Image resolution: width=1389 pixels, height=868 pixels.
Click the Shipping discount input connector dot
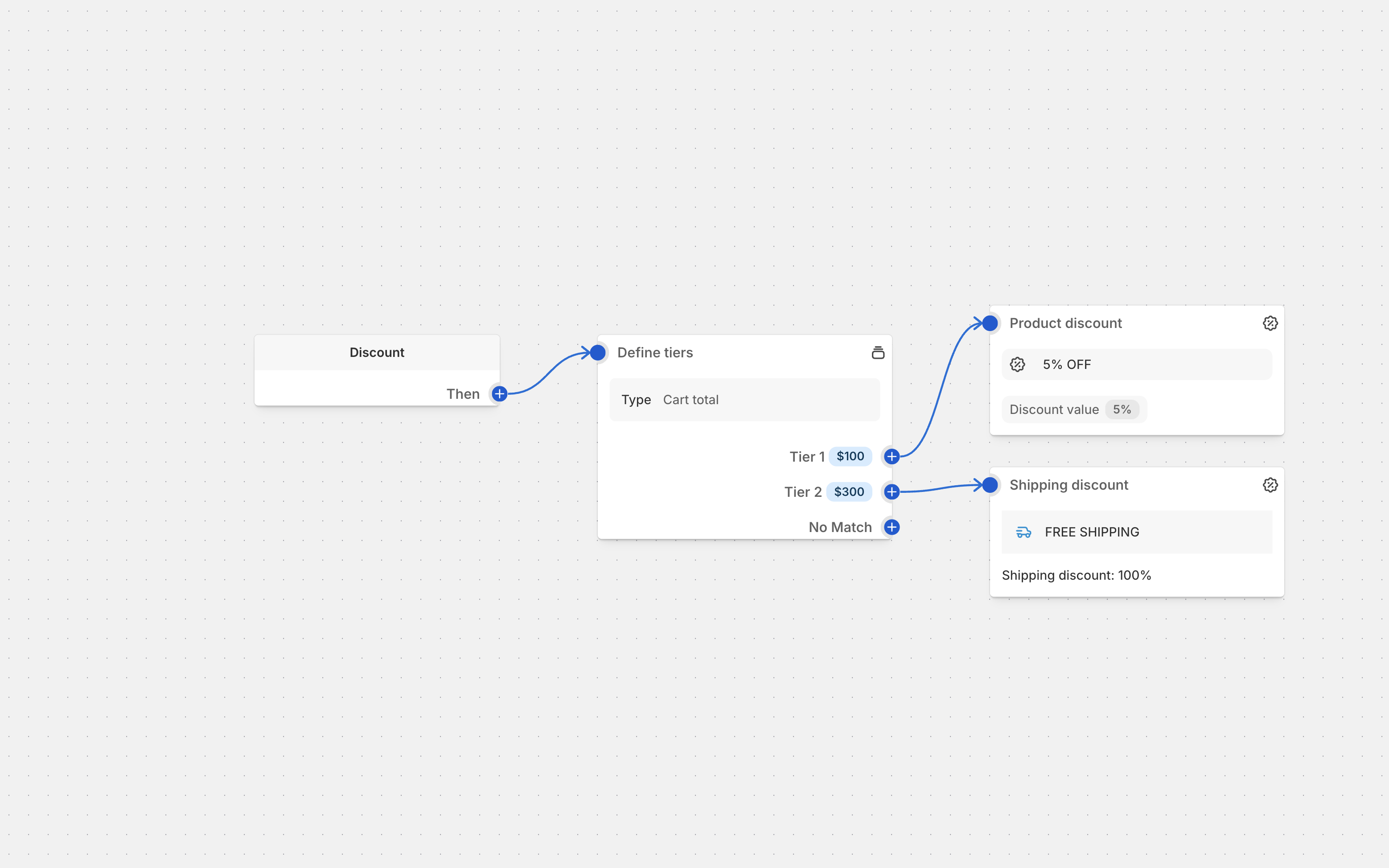(x=990, y=485)
